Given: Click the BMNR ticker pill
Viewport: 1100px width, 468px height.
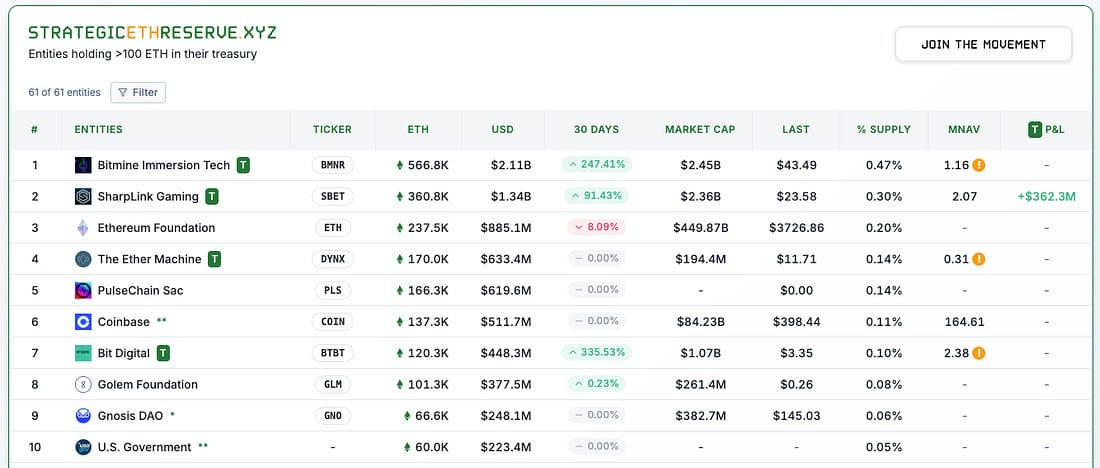Looking at the screenshot, I should click(333, 166).
